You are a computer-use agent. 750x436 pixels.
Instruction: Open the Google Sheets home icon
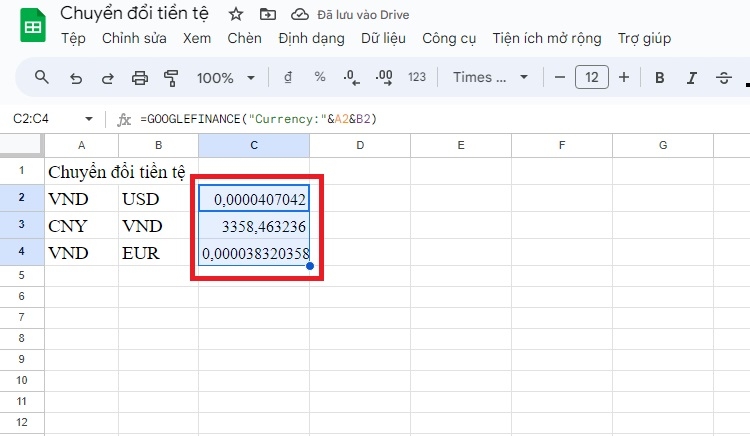coord(33,26)
